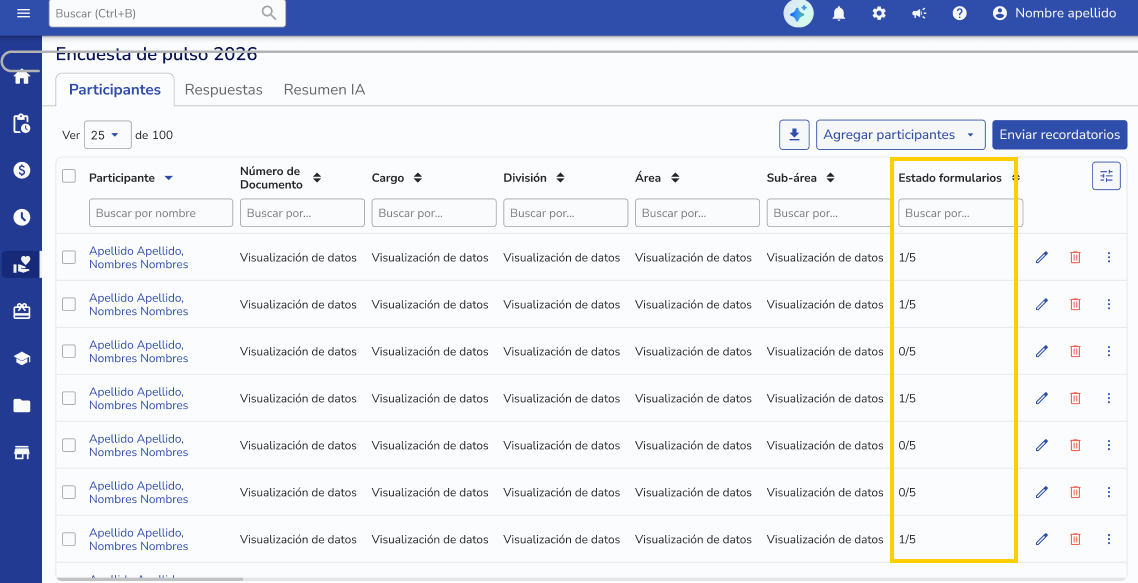
Task: Open settings gear in top bar
Action: (879, 13)
